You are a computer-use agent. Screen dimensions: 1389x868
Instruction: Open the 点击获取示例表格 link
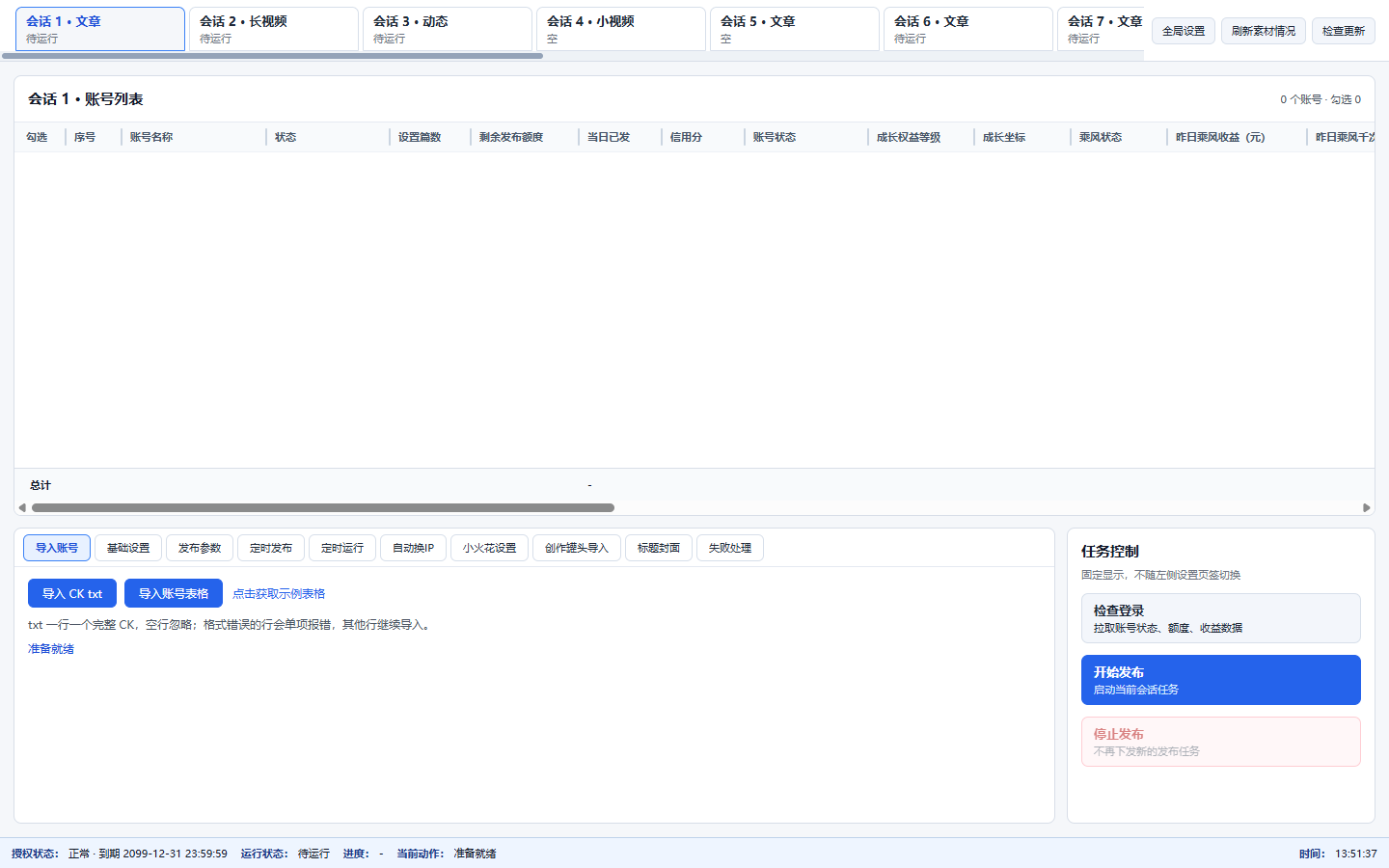click(x=279, y=594)
